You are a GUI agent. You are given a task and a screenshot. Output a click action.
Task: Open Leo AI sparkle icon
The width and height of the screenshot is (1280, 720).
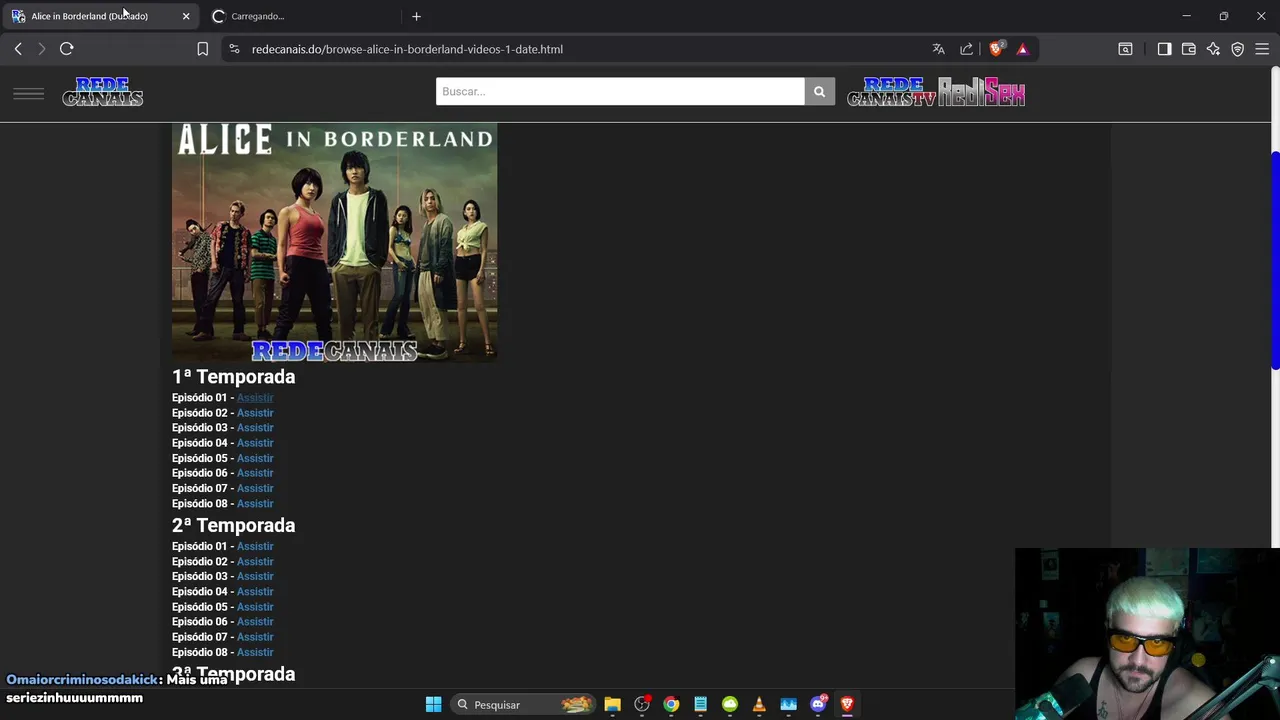pyautogui.click(x=1213, y=49)
